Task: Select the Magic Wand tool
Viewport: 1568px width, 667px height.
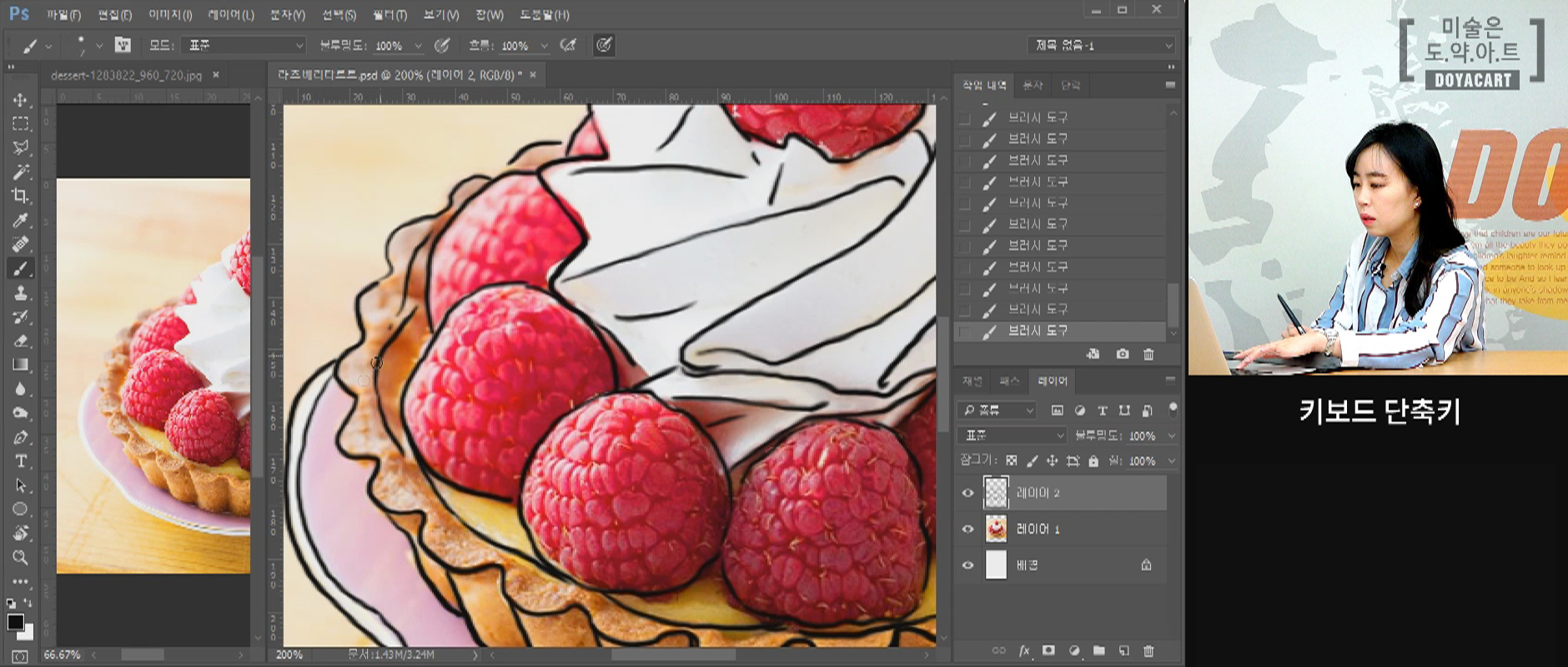Action: point(21,172)
